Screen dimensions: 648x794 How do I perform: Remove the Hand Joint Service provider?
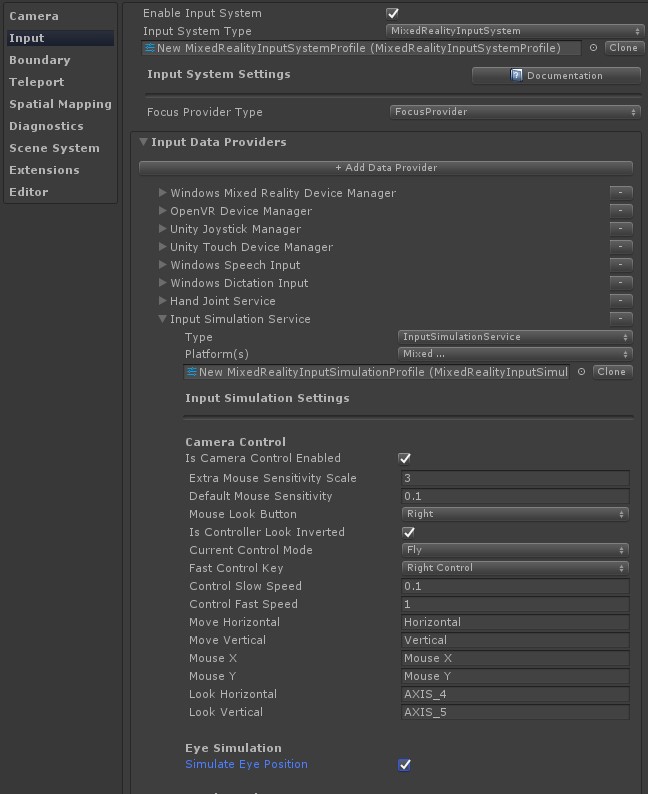(620, 301)
